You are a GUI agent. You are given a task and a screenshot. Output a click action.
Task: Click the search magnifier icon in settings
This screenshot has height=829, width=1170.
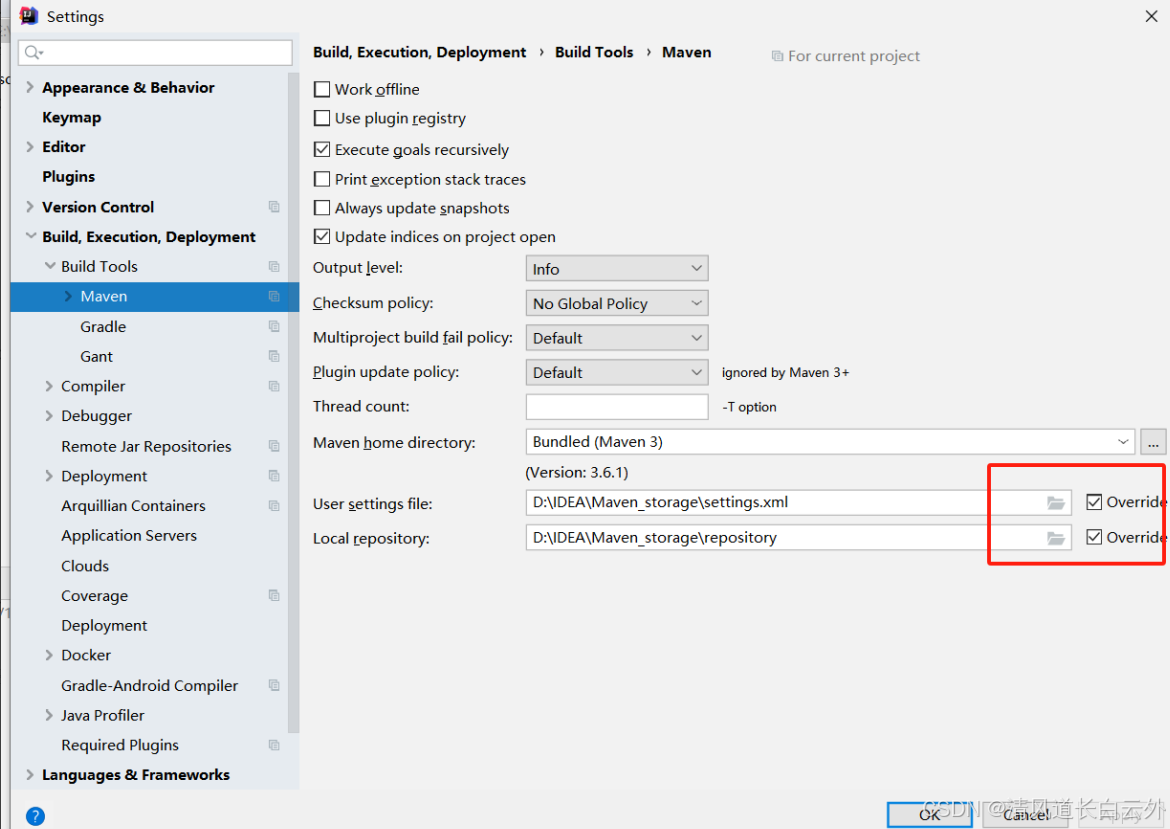pyautogui.click(x=34, y=52)
